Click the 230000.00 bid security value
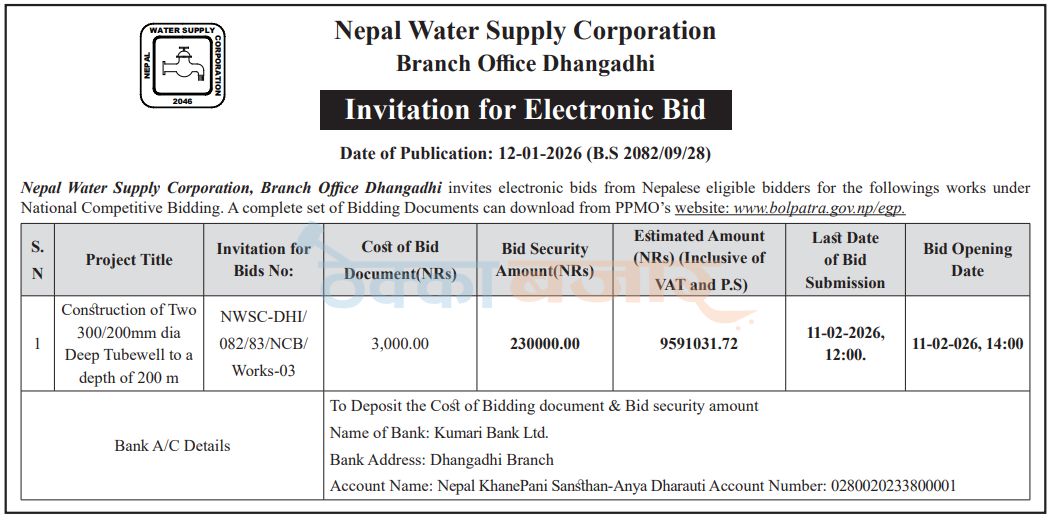Viewport: 1052px width, 517px height. pyautogui.click(x=545, y=344)
